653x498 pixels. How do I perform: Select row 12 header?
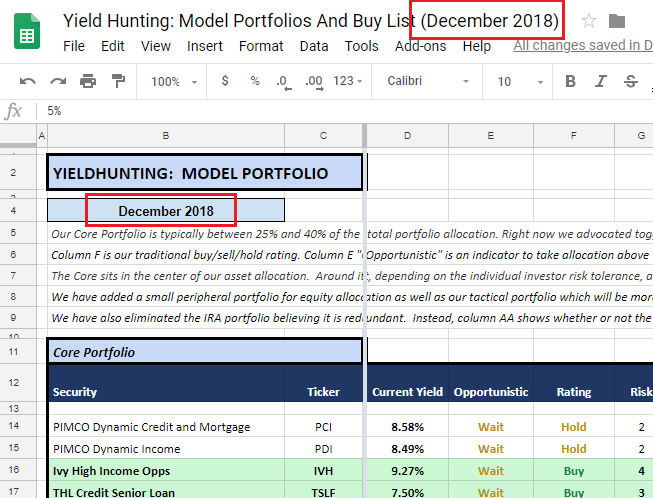(x=18, y=383)
